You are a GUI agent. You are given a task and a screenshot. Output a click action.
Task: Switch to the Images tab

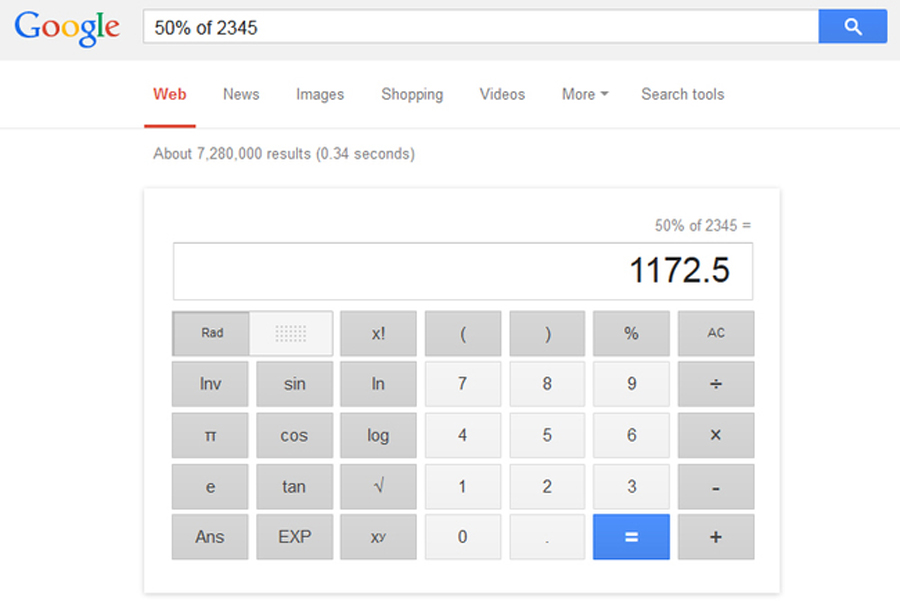(x=320, y=94)
